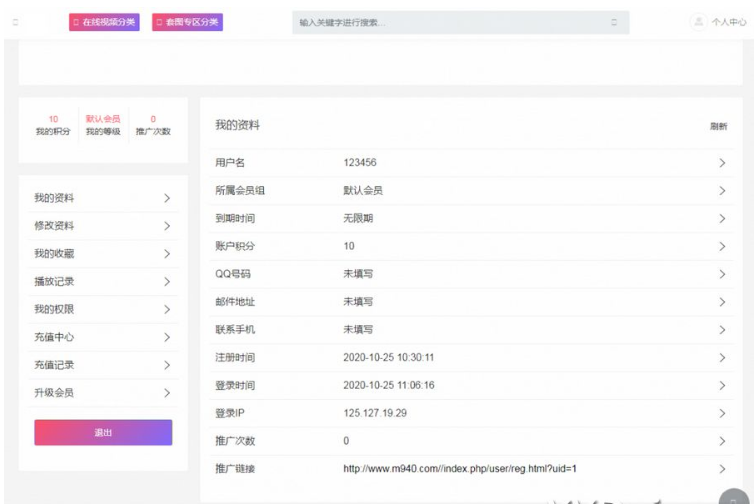Click the 退出 logout button
The width and height of the screenshot is (756, 504).
click(x=103, y=433)
